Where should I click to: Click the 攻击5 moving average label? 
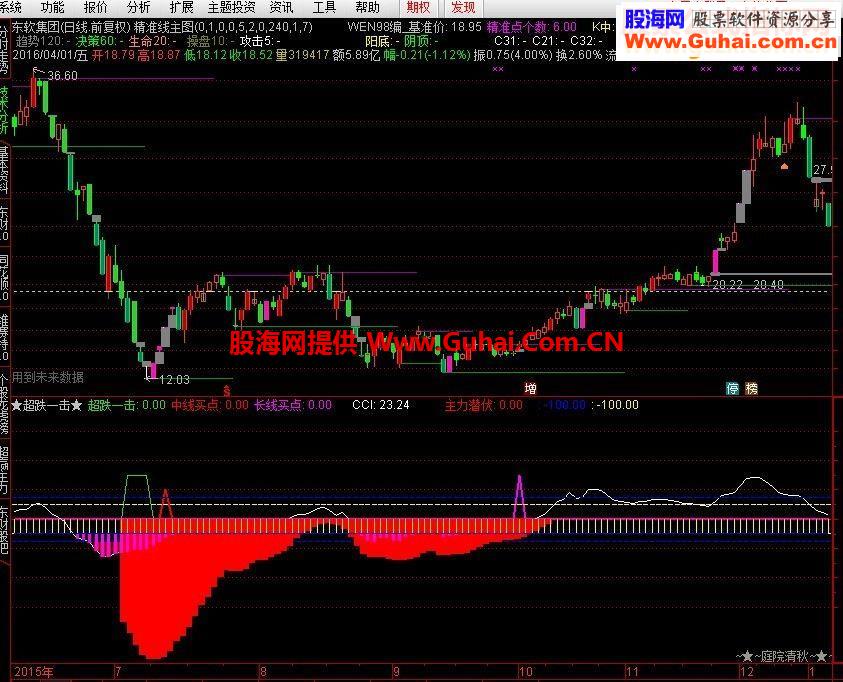point(260,41)
